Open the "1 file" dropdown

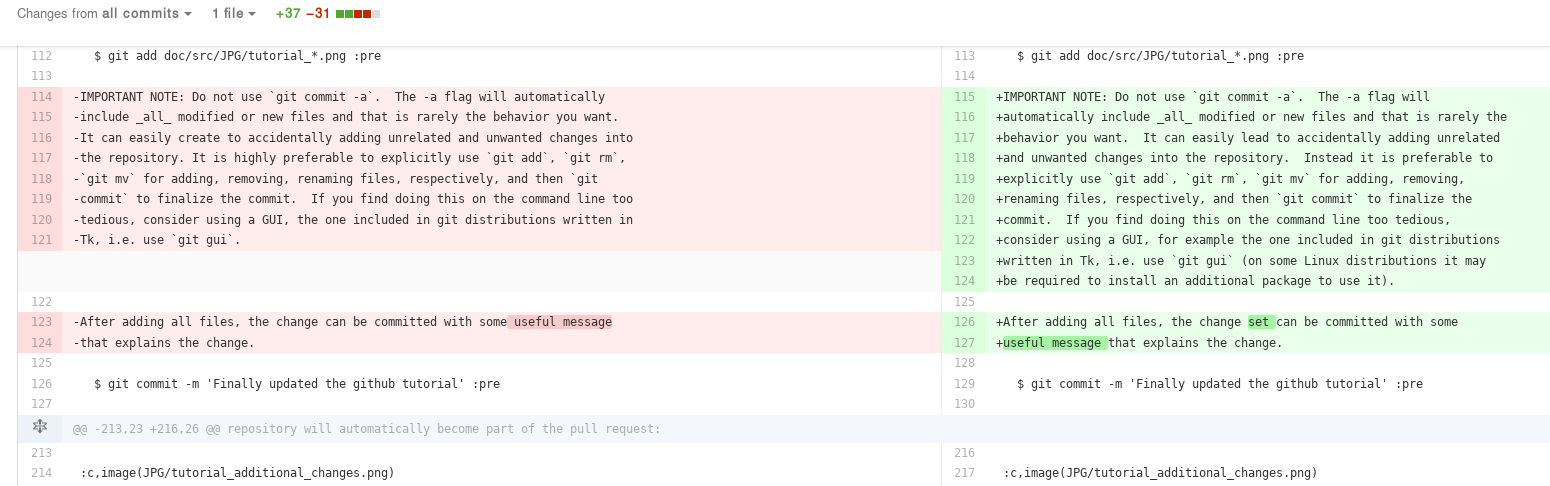pos(233,14)
